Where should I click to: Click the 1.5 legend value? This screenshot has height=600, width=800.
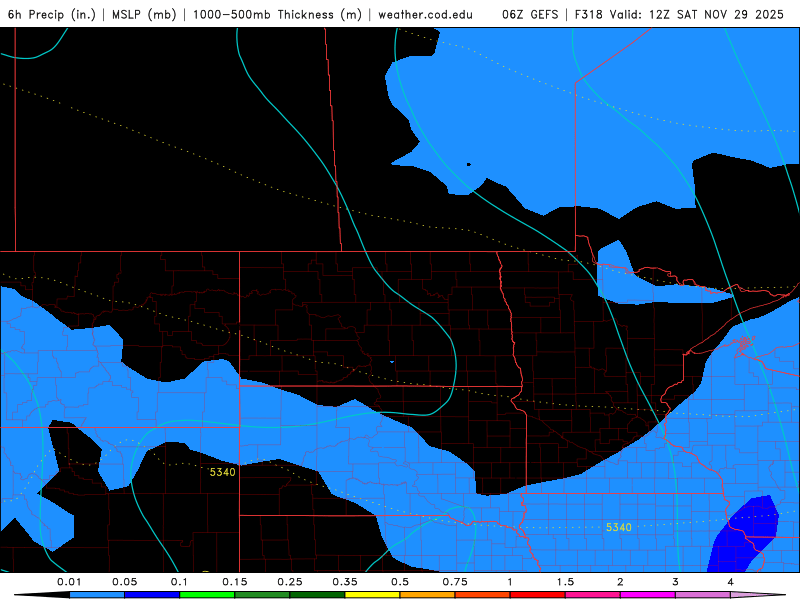pyautogui.click(x=565, y=582)
